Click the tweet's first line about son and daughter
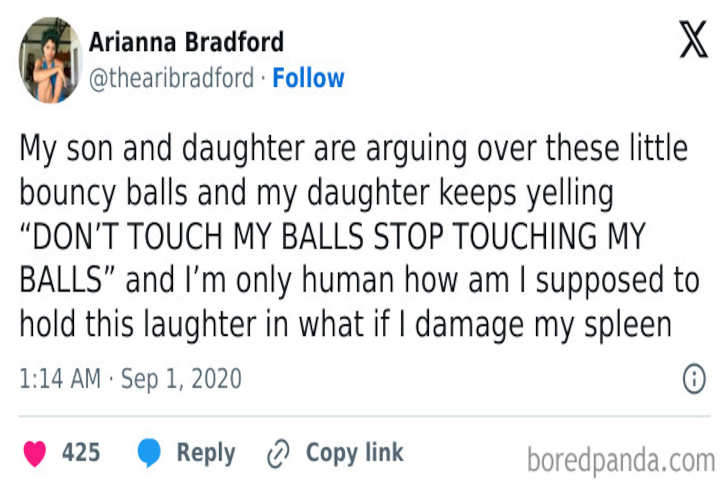Screen dimensions: 728x485 [352, 150]
